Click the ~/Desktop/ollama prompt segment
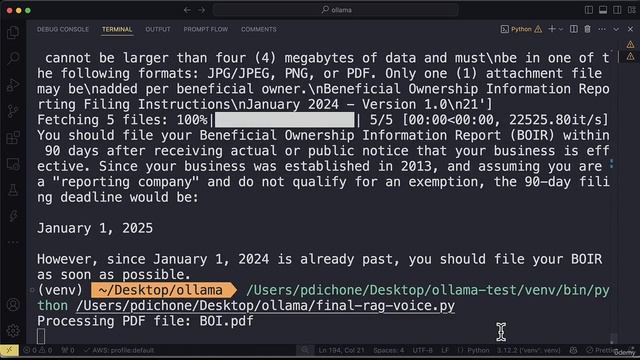This screenshot has height=360, width=640. 163,290
